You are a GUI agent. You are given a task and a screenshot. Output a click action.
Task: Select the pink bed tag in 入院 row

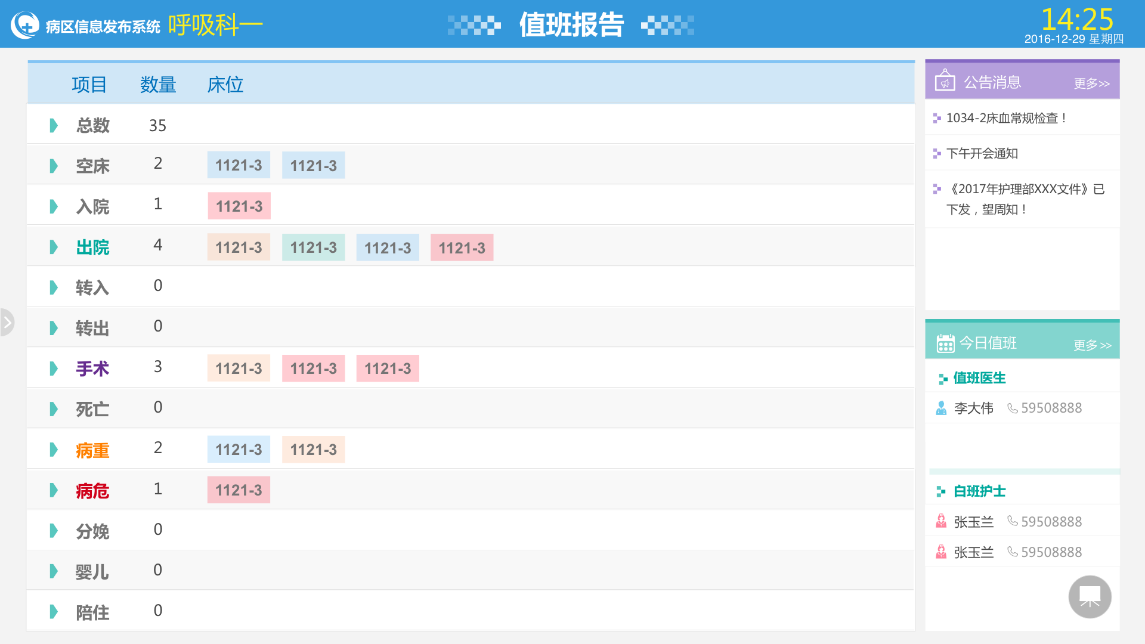coord(239,206)
